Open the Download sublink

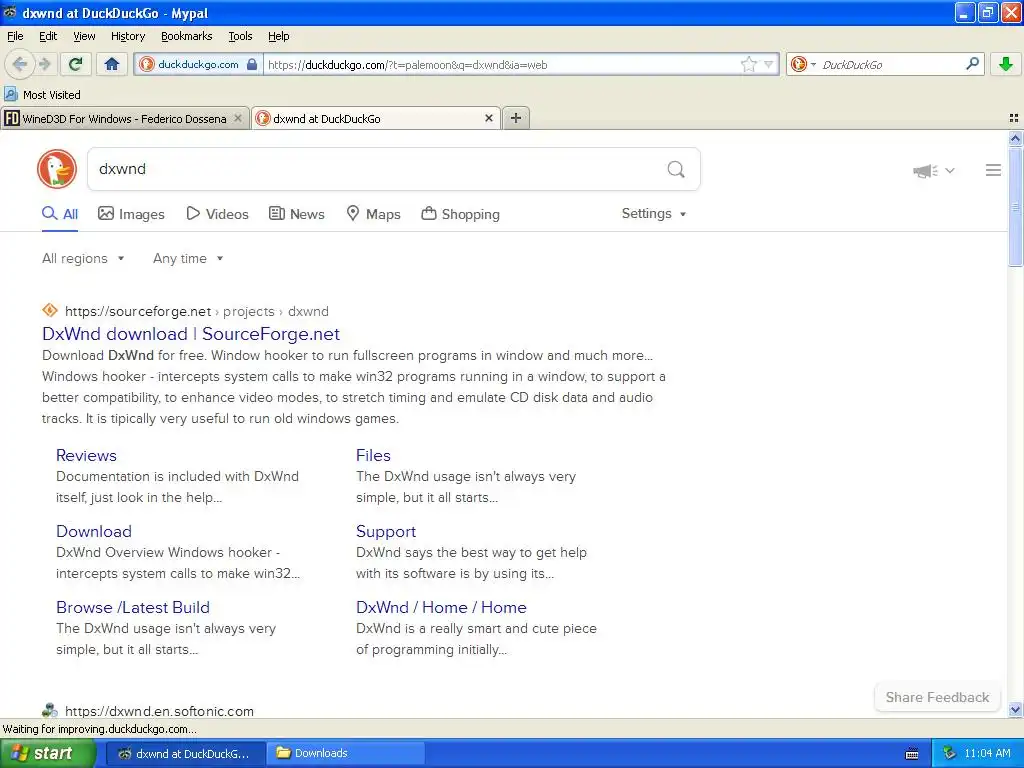93,531
